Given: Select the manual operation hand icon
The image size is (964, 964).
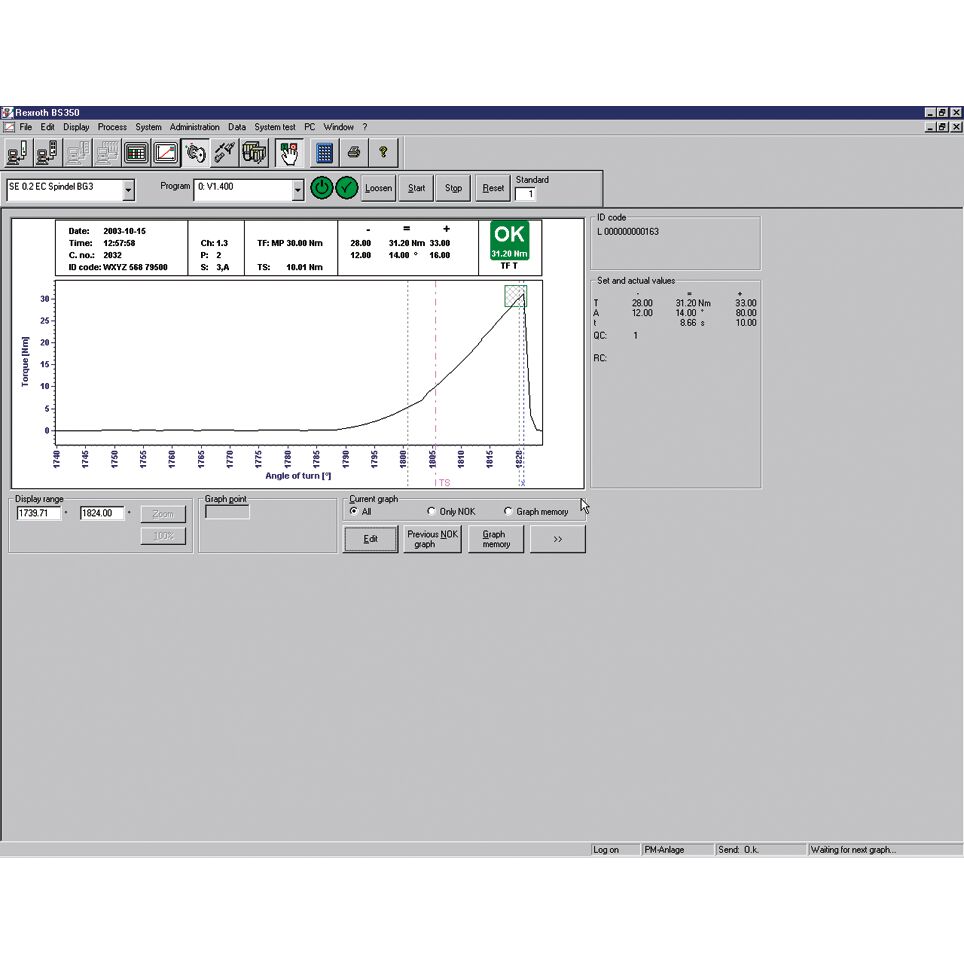Looking at the screenshot, I should [x=290, y=152].
